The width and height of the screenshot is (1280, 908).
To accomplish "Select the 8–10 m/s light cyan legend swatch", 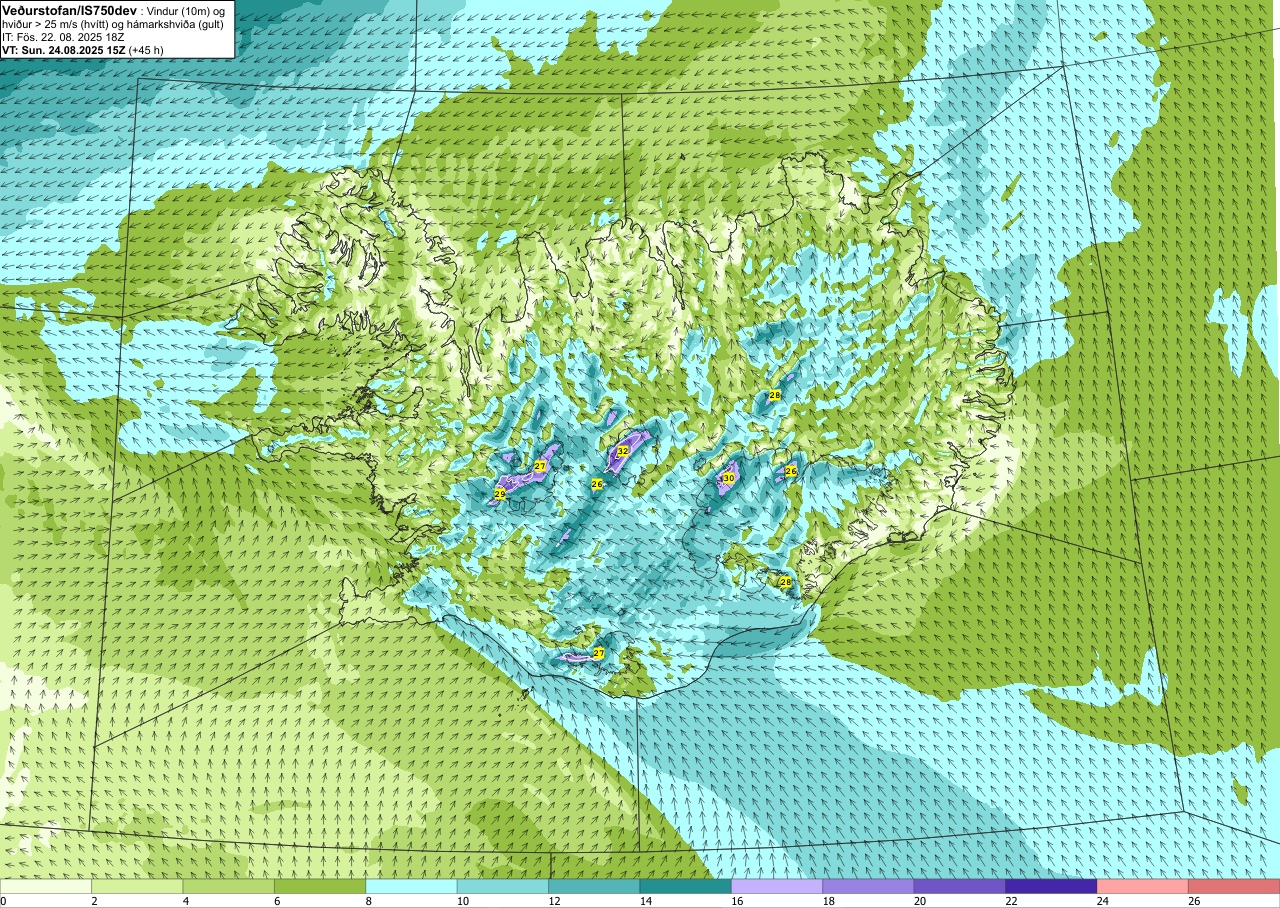I will pyautogui.click(x=412, y=886).
